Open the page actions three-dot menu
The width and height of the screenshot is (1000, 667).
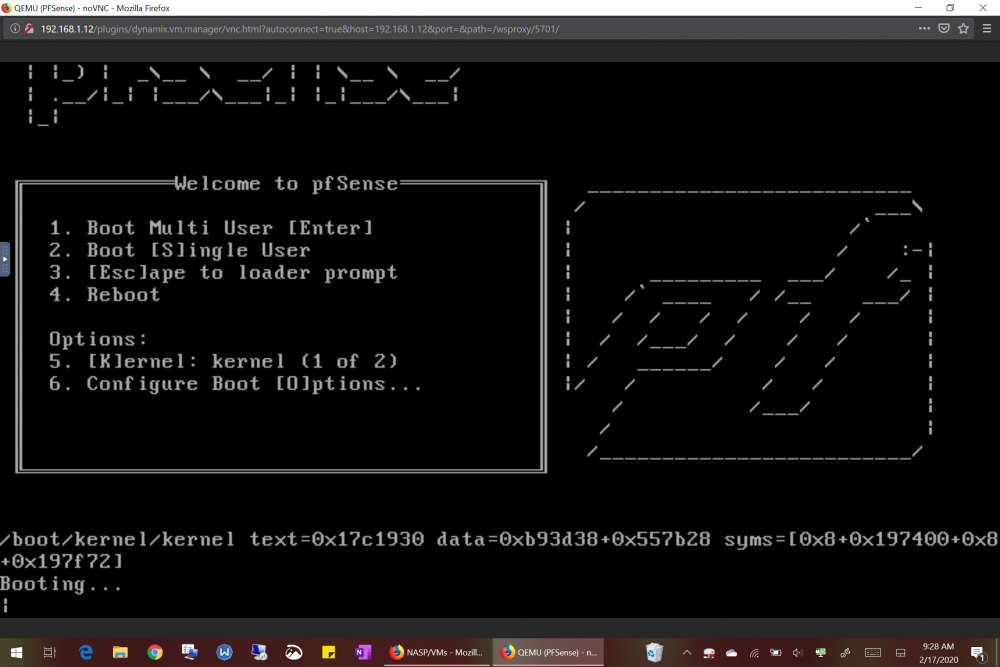coord(924,29)
